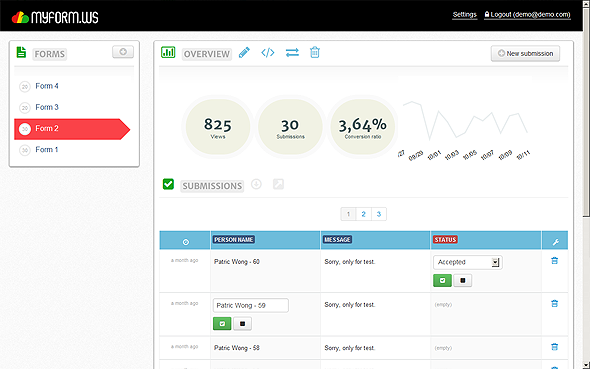Click the Submissions section heading
The height and width of the screenshot is (369, 590).
click(x=212, y=186)
